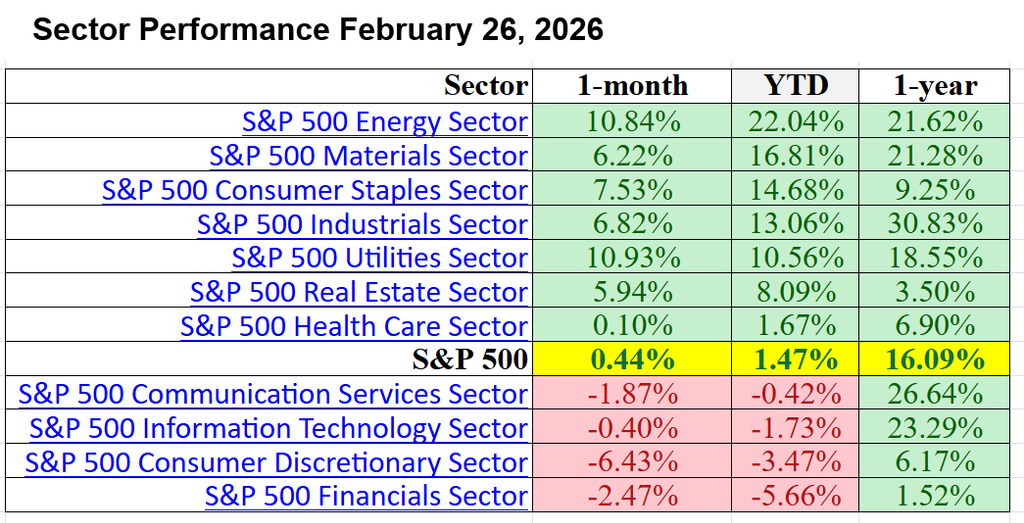Image resolution: width=1024 pixels, height=523 pixels.
Task: Click the Sector header cell
Action: [x=485, y=86]
